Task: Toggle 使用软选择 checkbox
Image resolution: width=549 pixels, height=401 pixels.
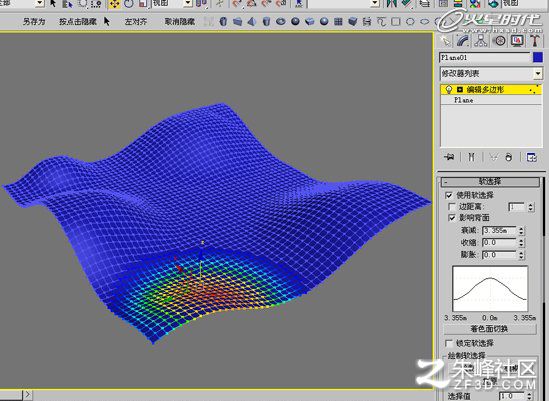Action: [x=449, y=195]
